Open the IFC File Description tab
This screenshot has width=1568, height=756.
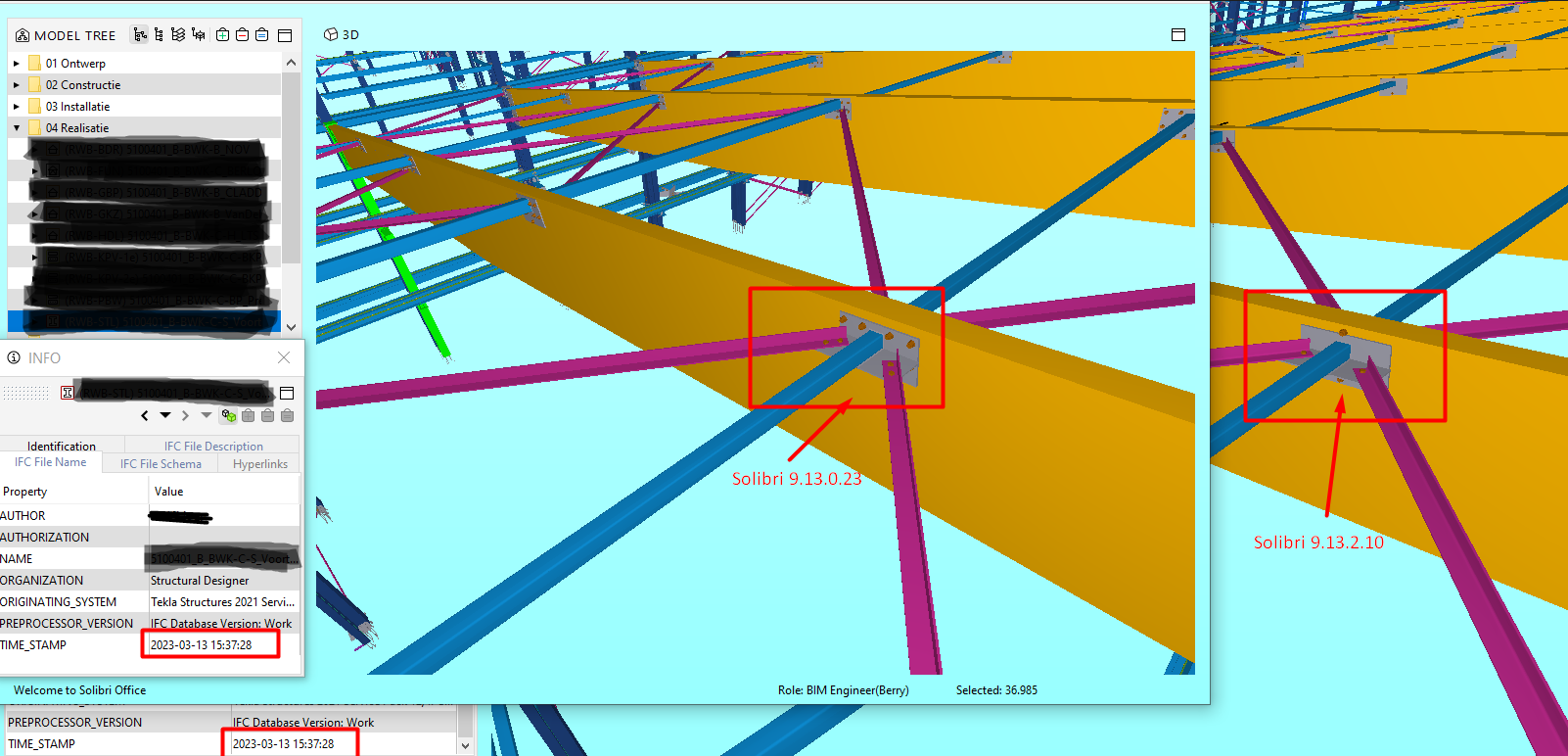coord(213,447)
